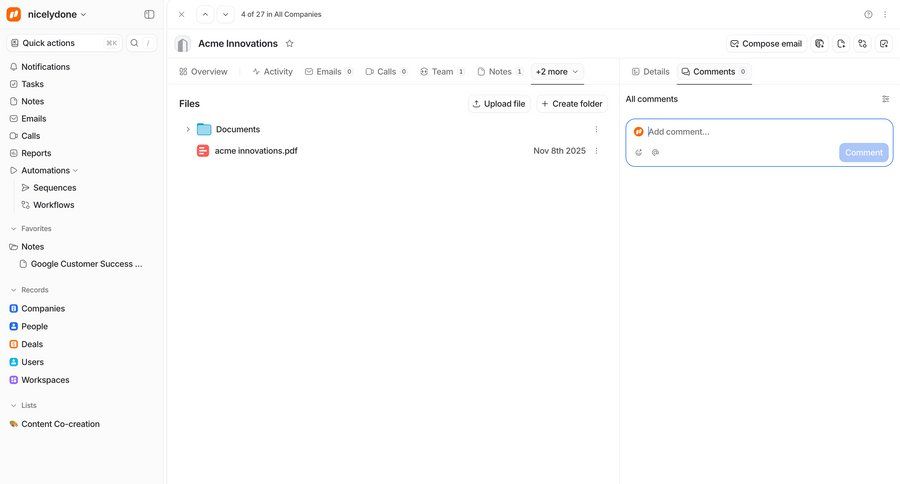Select the Documents folder row

(x=391, y=129)
